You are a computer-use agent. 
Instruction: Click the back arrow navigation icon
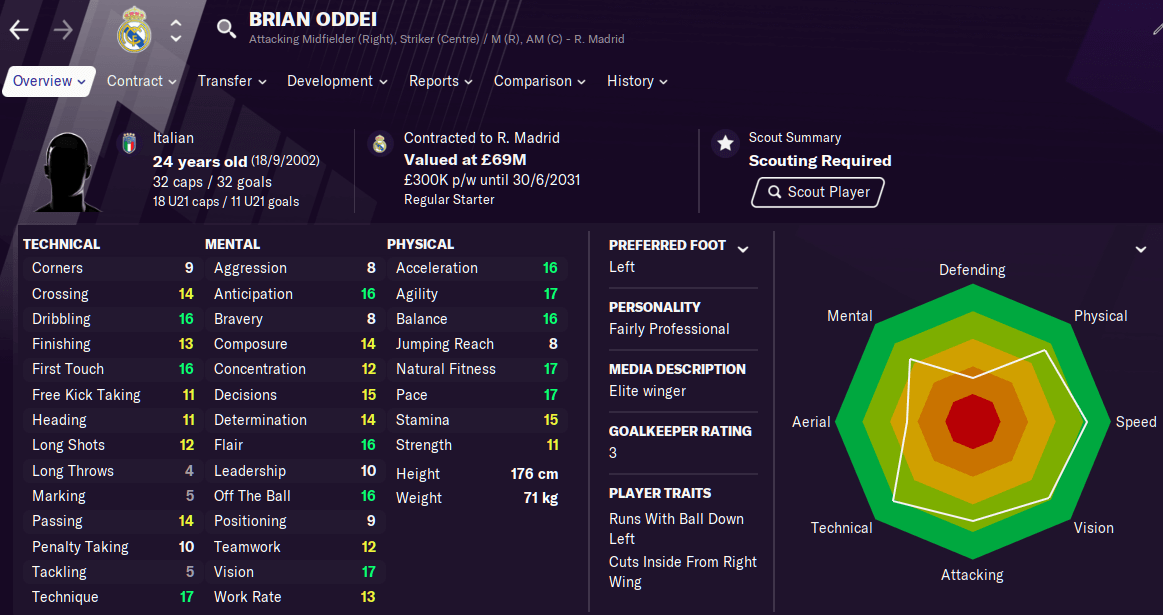(x=19, y=30)
